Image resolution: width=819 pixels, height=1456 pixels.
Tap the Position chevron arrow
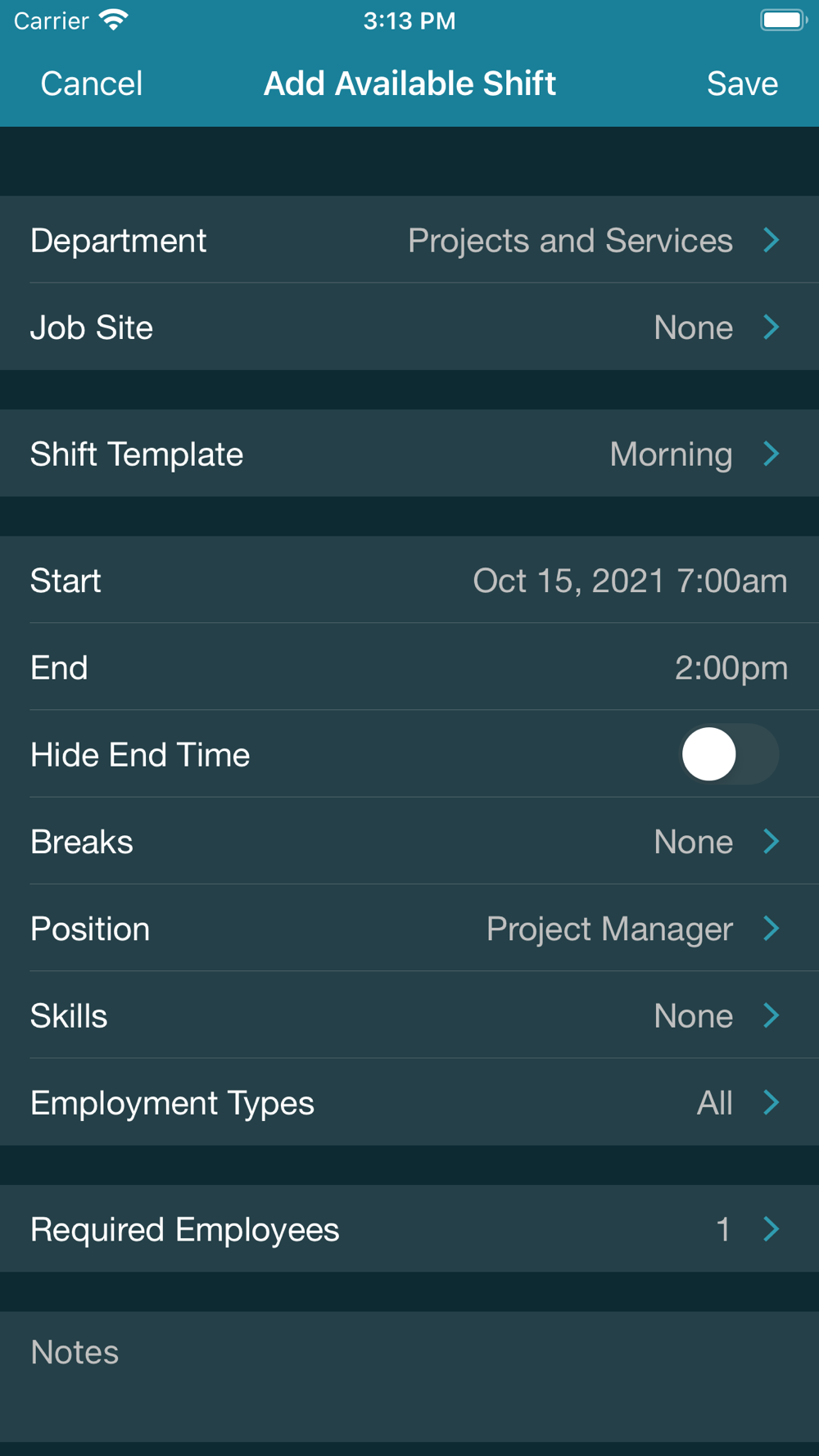click(771, 929)
